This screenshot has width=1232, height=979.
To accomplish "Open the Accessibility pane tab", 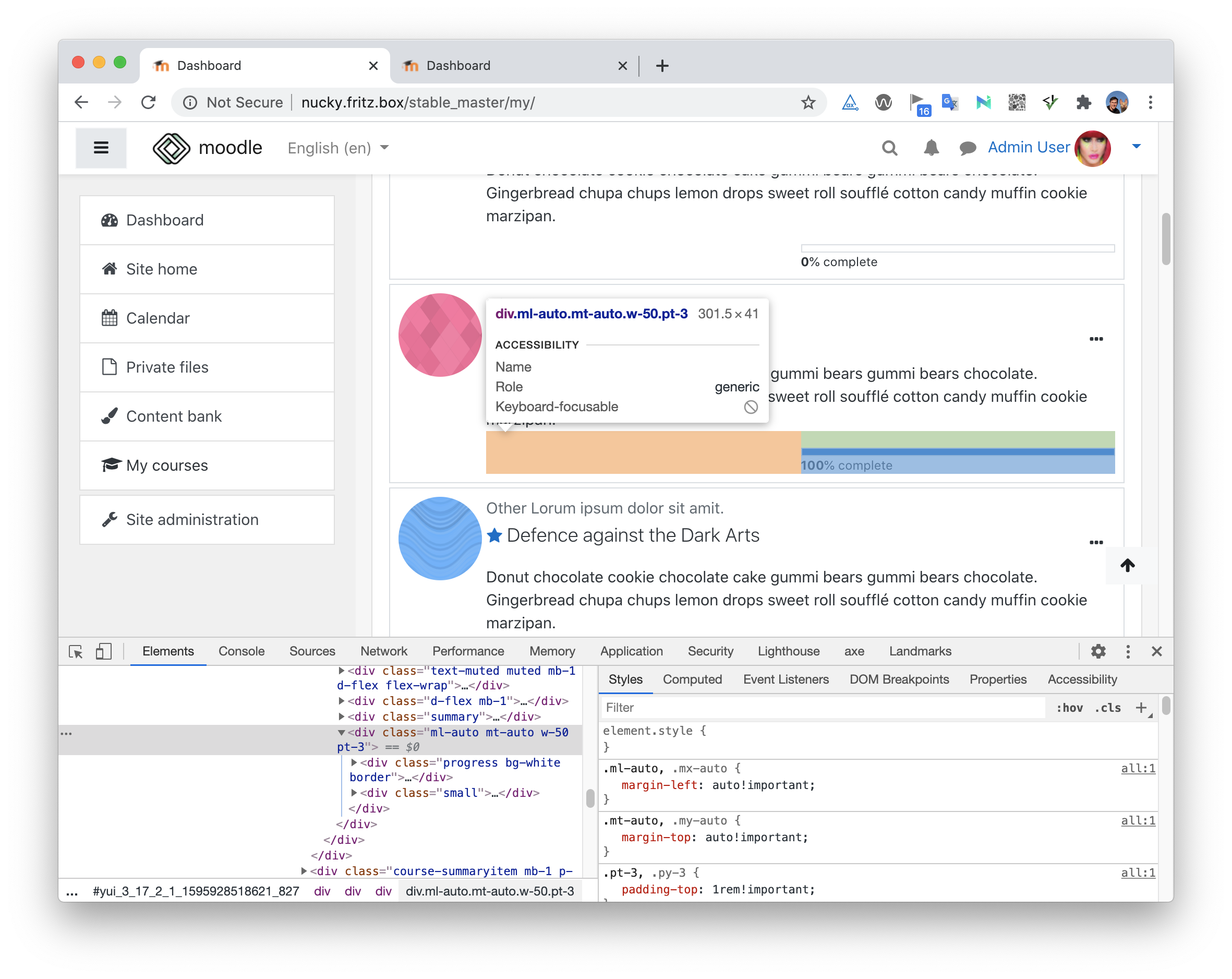I will [x=1082, y=679].
